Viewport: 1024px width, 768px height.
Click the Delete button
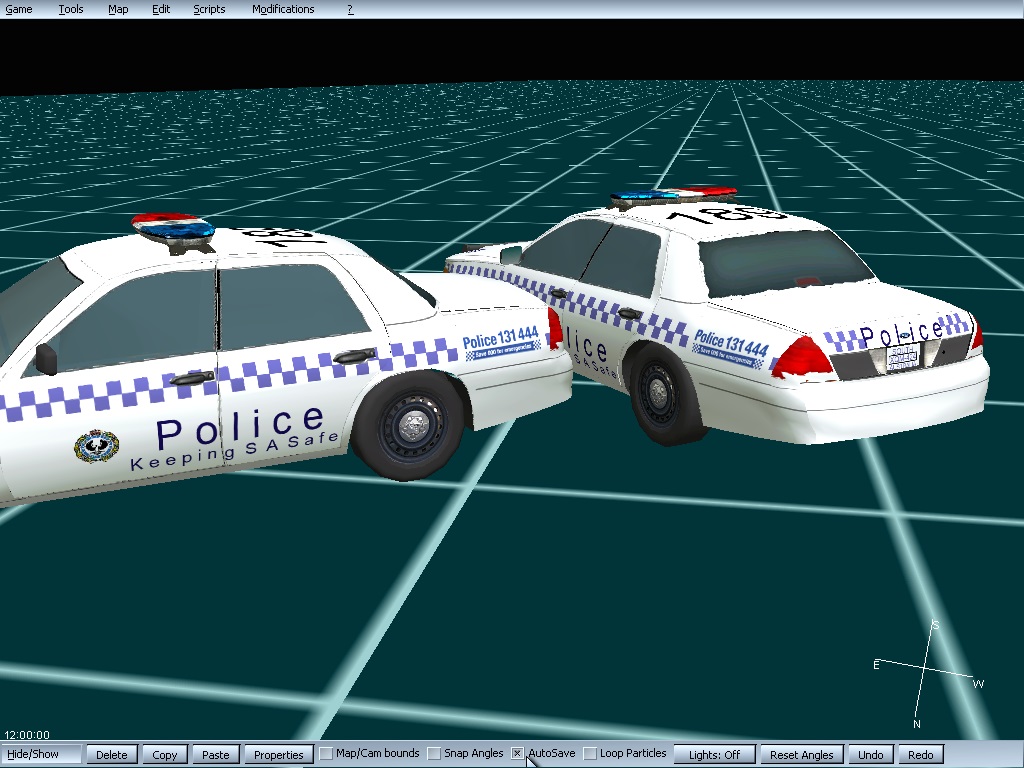pos(112,754)
